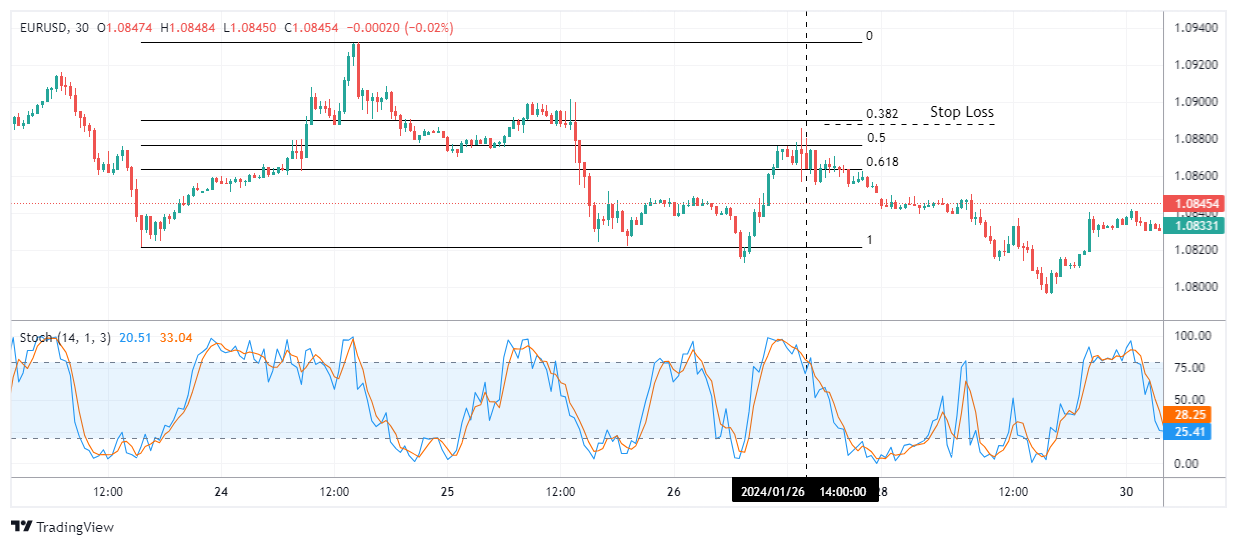
Task: Click the low value L1.08450
Action: (249, 28)
